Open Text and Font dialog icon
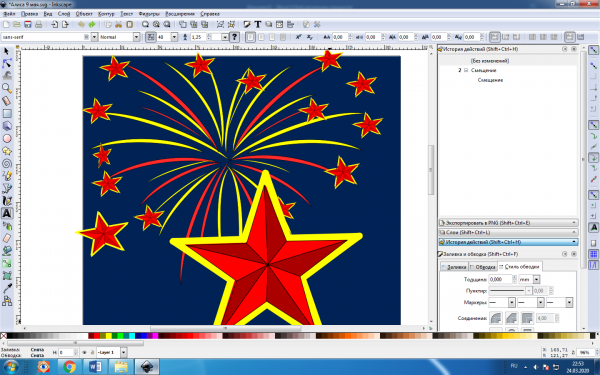The image size is (600, 375). coord(258,24)
